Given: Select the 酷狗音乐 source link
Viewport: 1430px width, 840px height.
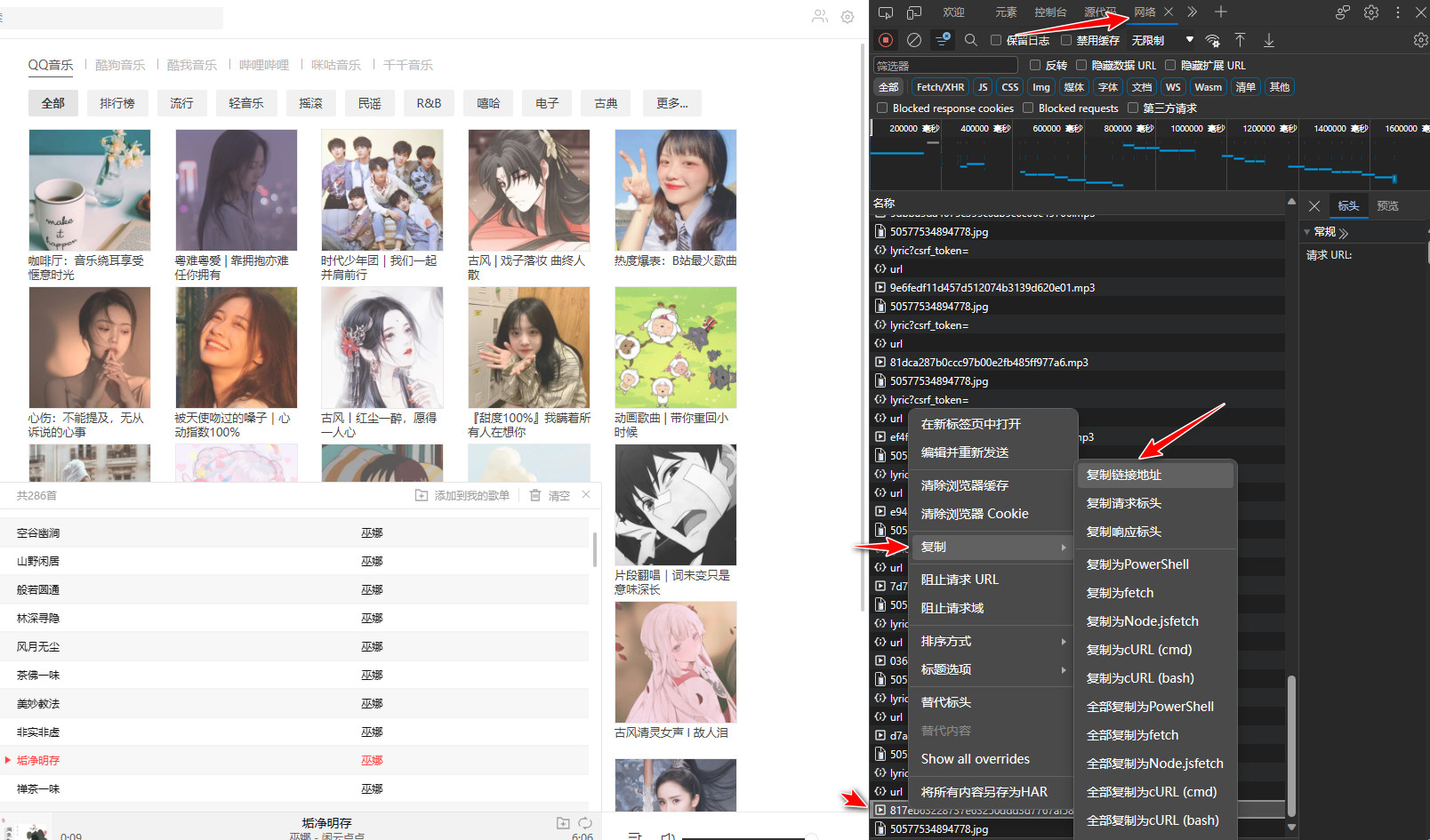Looking at the screenshot, I should click(119, 65).
